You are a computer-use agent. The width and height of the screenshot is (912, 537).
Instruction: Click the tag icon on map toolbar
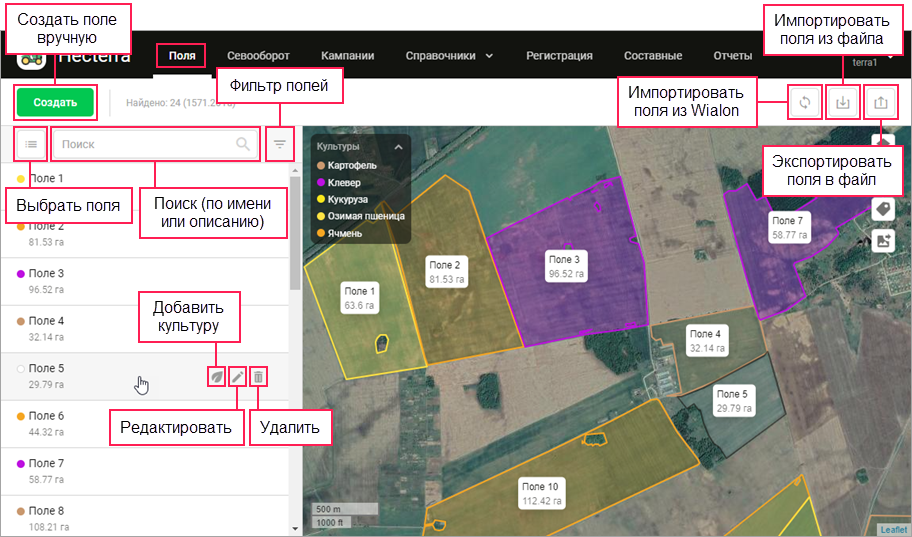tap(883, 208)
